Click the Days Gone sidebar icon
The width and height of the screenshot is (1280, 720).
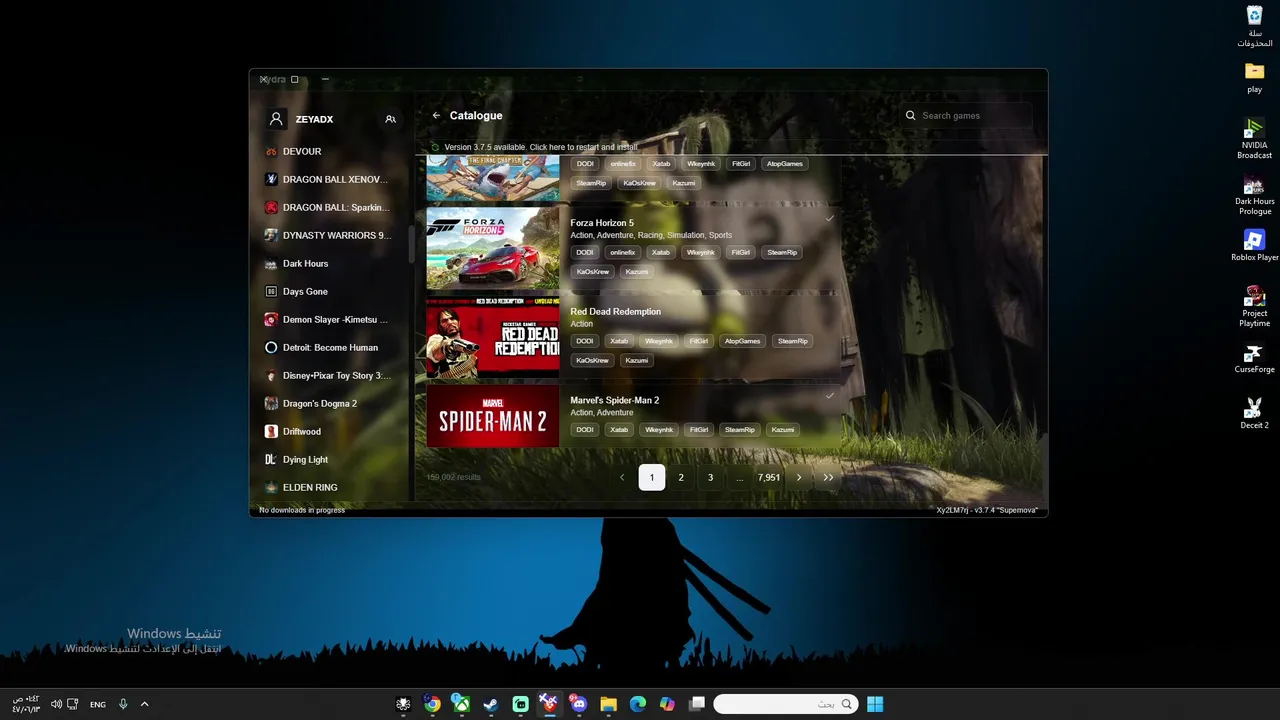pos(271,292)
